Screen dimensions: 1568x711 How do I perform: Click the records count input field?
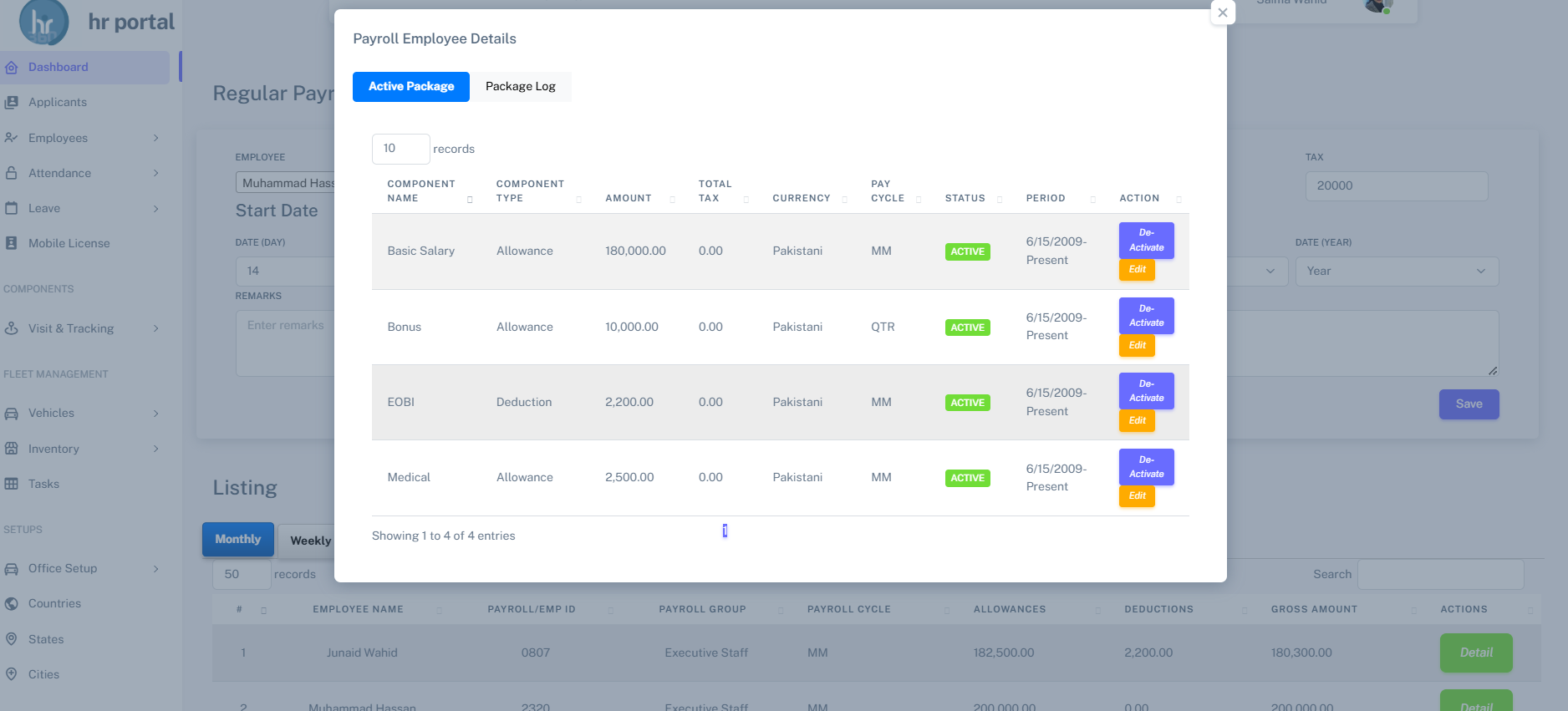point(400,149)
